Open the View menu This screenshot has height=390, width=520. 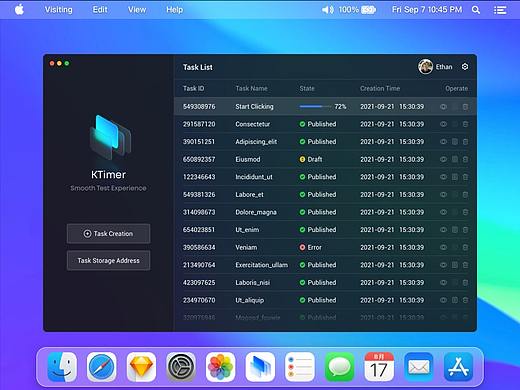pos(137,10)
